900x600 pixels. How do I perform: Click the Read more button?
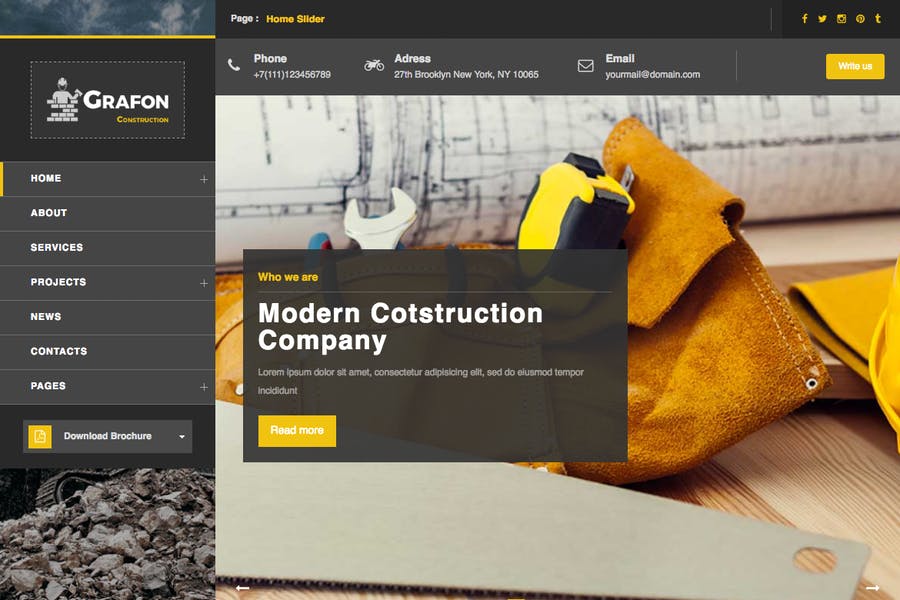(x=297, y=430)
